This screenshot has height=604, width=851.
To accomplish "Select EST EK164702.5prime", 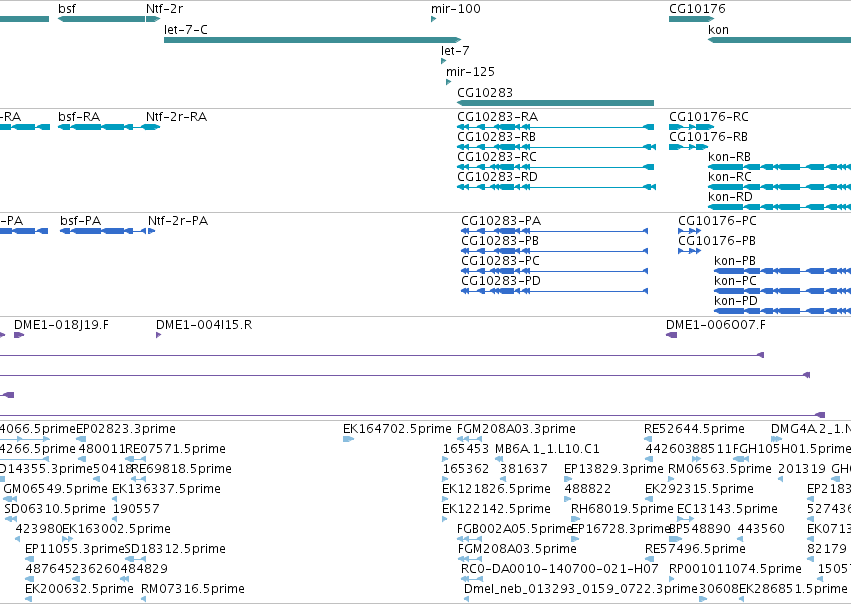I will pyautogui.click(x=397, y=429).
